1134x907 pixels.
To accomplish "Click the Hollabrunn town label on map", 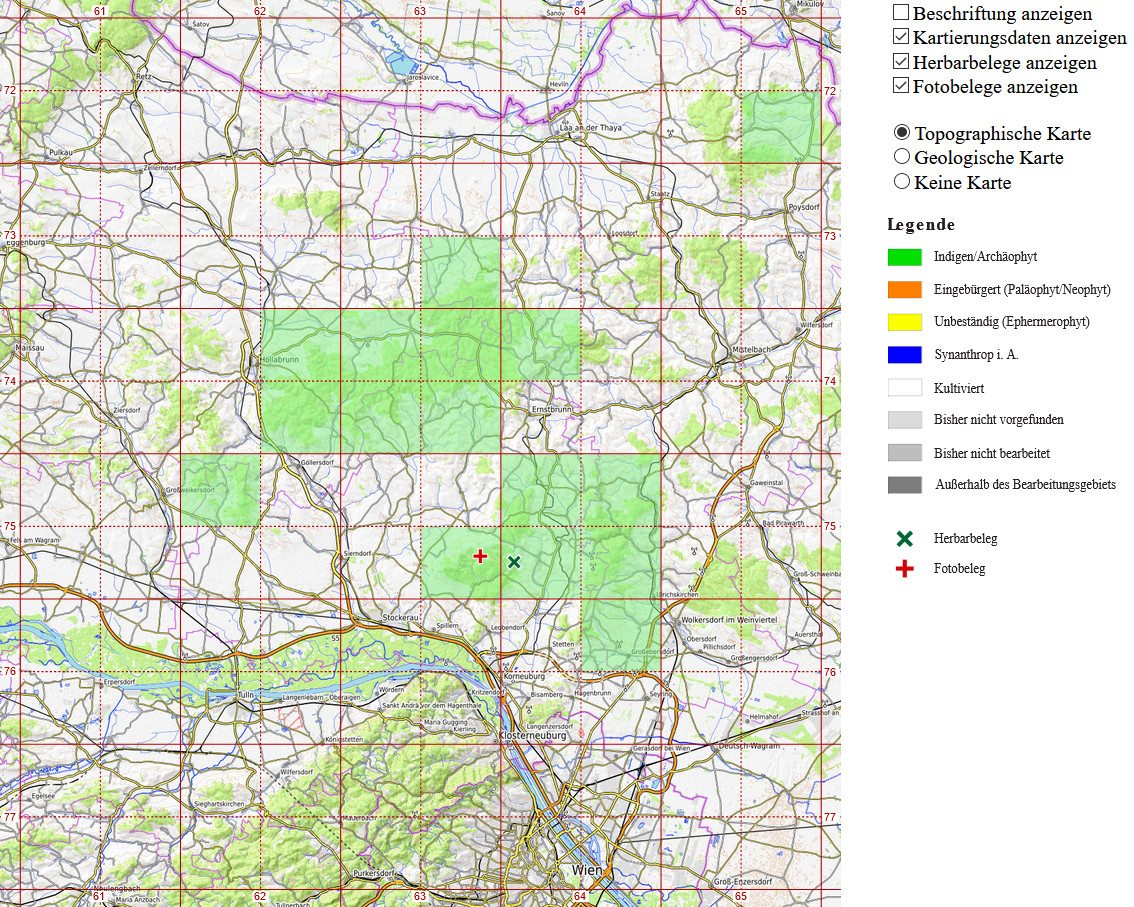I will coord(280,359).
